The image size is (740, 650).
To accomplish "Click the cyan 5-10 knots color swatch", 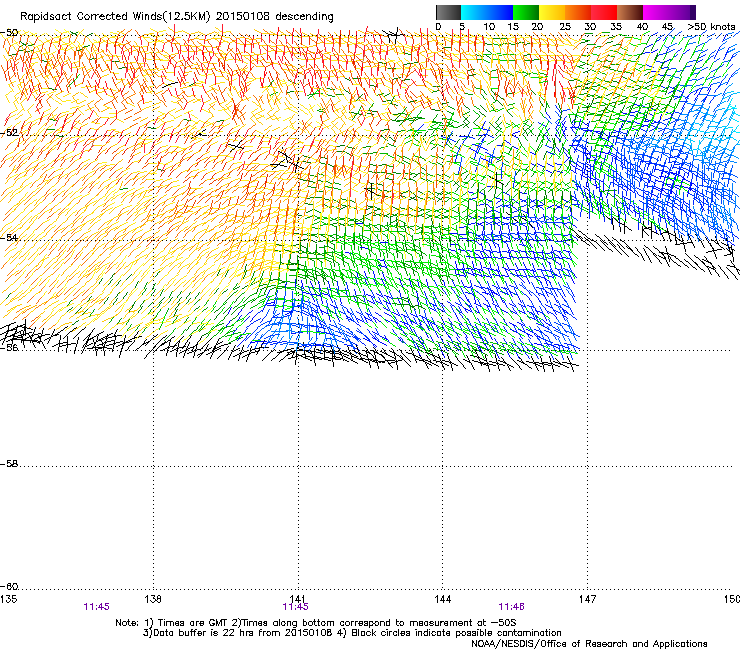I will tap(473, 12).
